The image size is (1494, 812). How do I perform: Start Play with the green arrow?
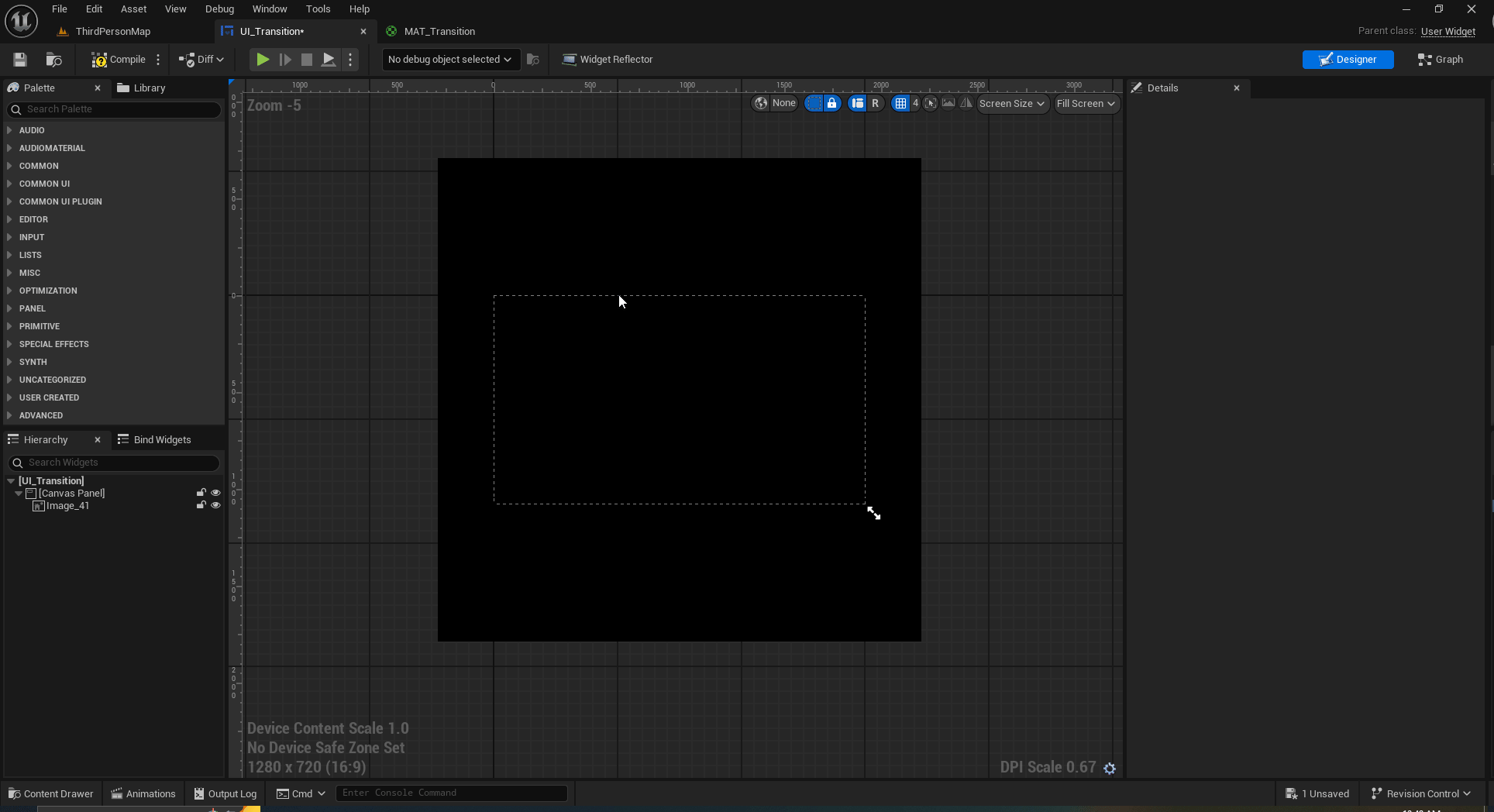263,60
